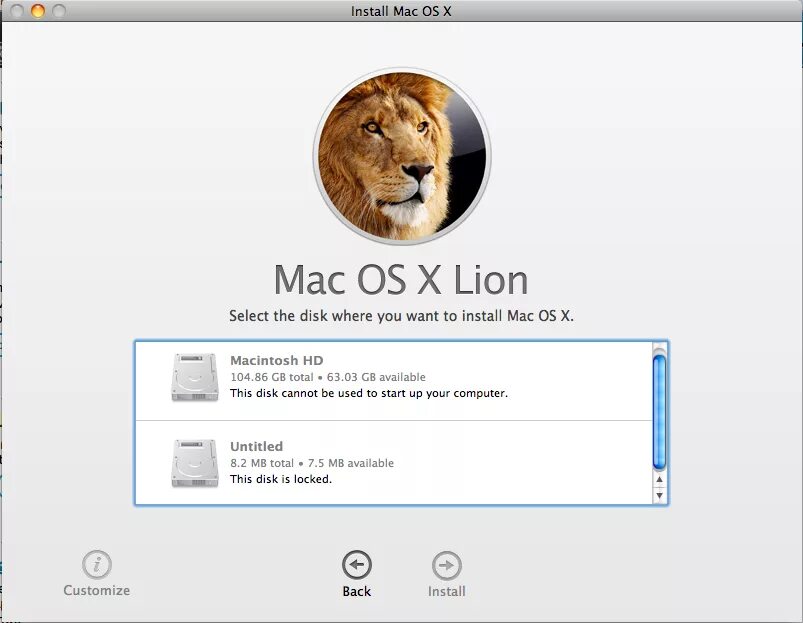Click "8.2 MB total • 7.5 MB available" text

click(312, 463)
